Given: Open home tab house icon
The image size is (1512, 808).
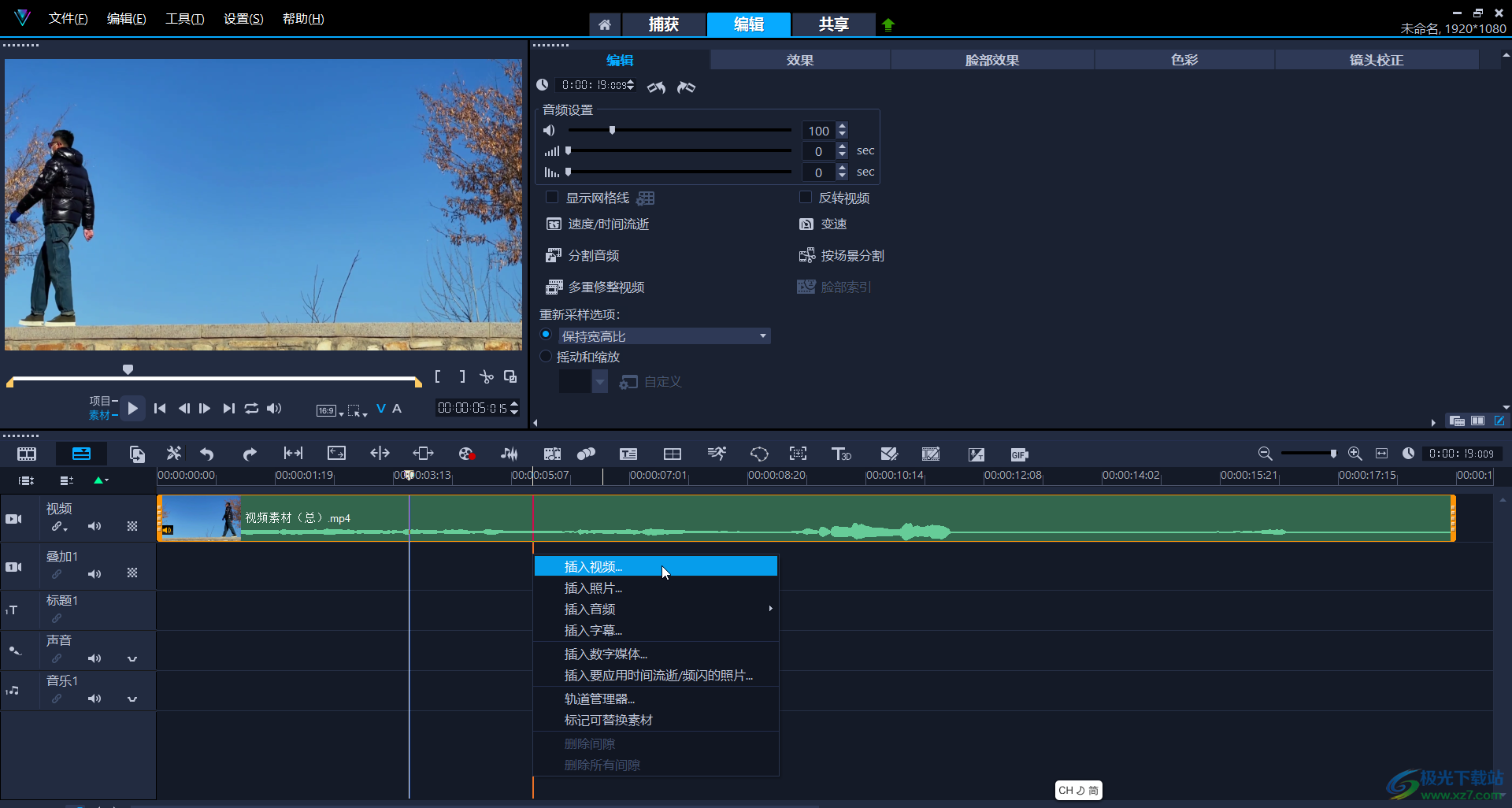Looking at the screenshot, I should (x=605, y=24).
